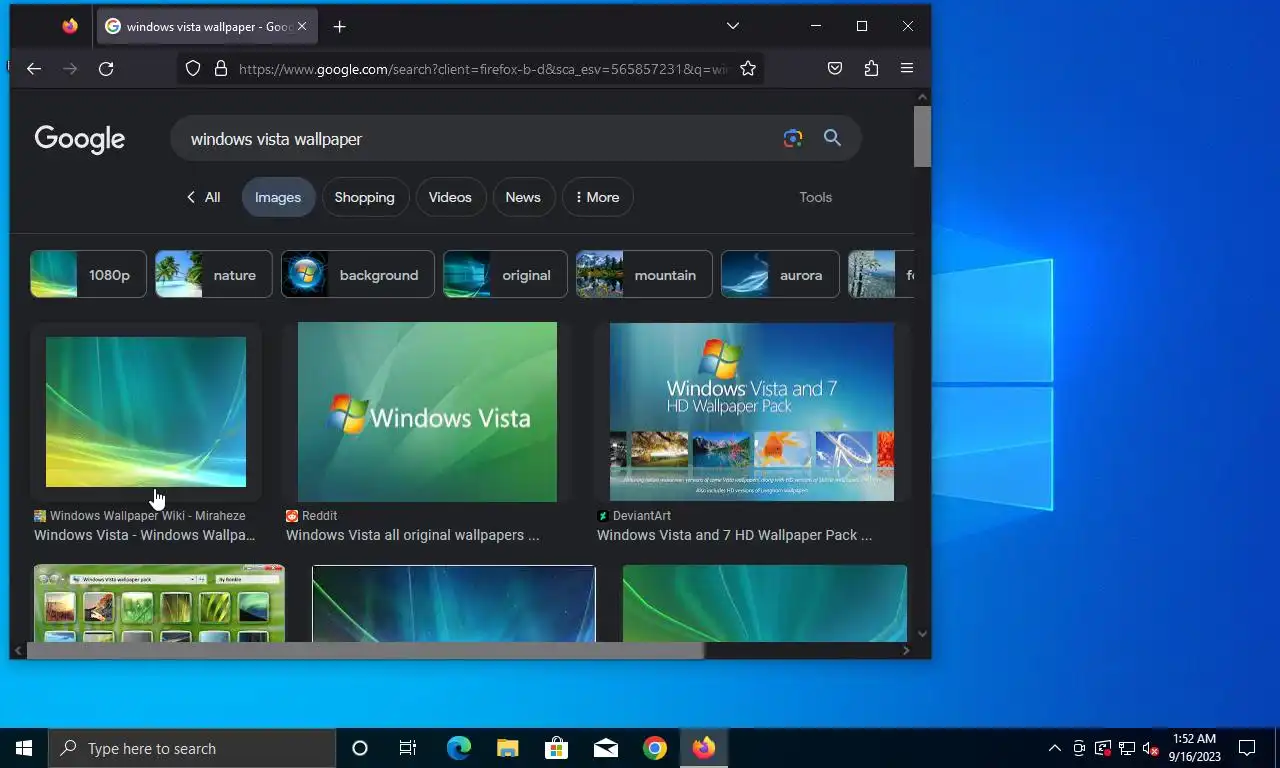The width and height of the screenshot is (1280, 768).
Task: Open the notification center icon
Action: click(1247, 748)
